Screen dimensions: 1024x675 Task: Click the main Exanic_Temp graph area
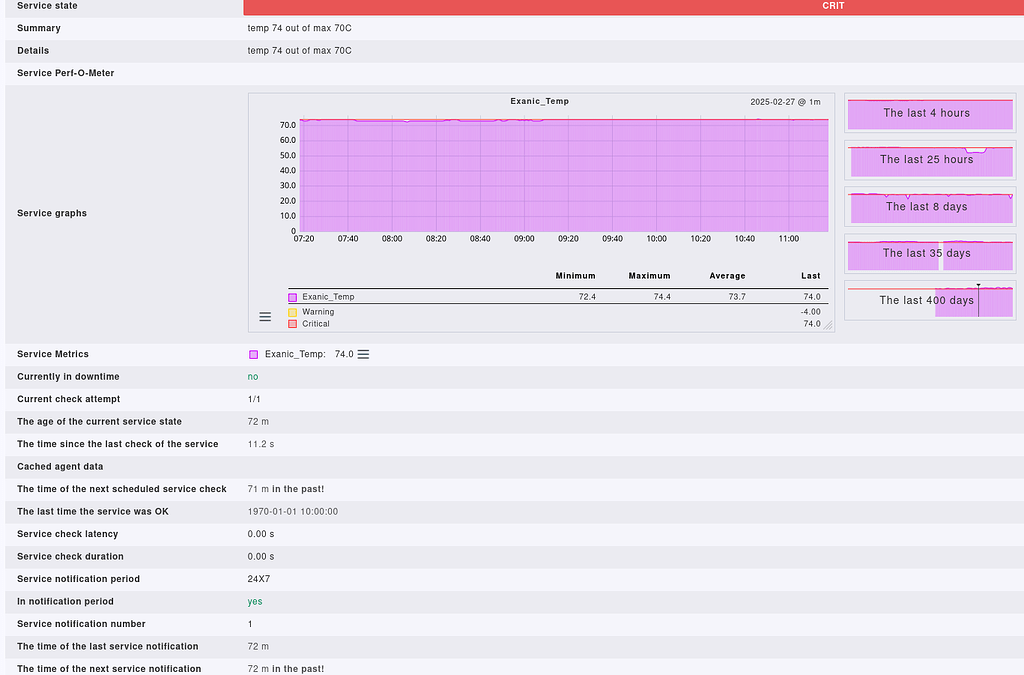[564, 176]
